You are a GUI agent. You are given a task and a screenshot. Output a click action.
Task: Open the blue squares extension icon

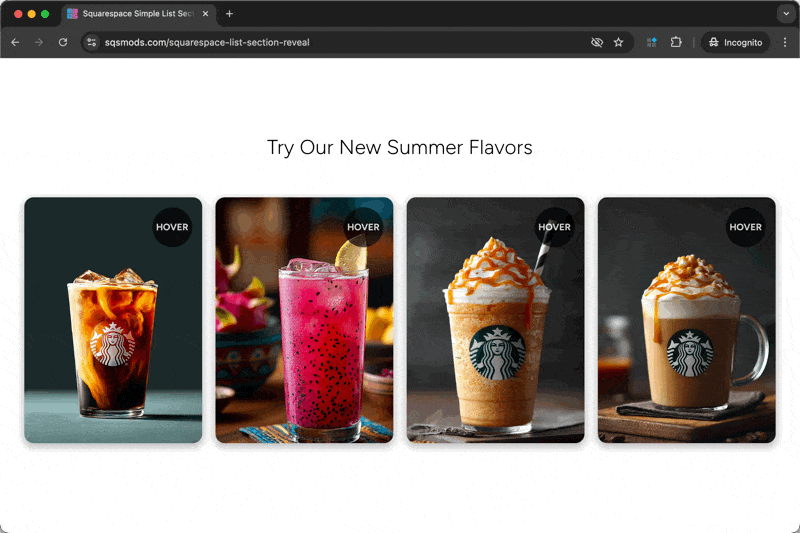pos(652,42)
